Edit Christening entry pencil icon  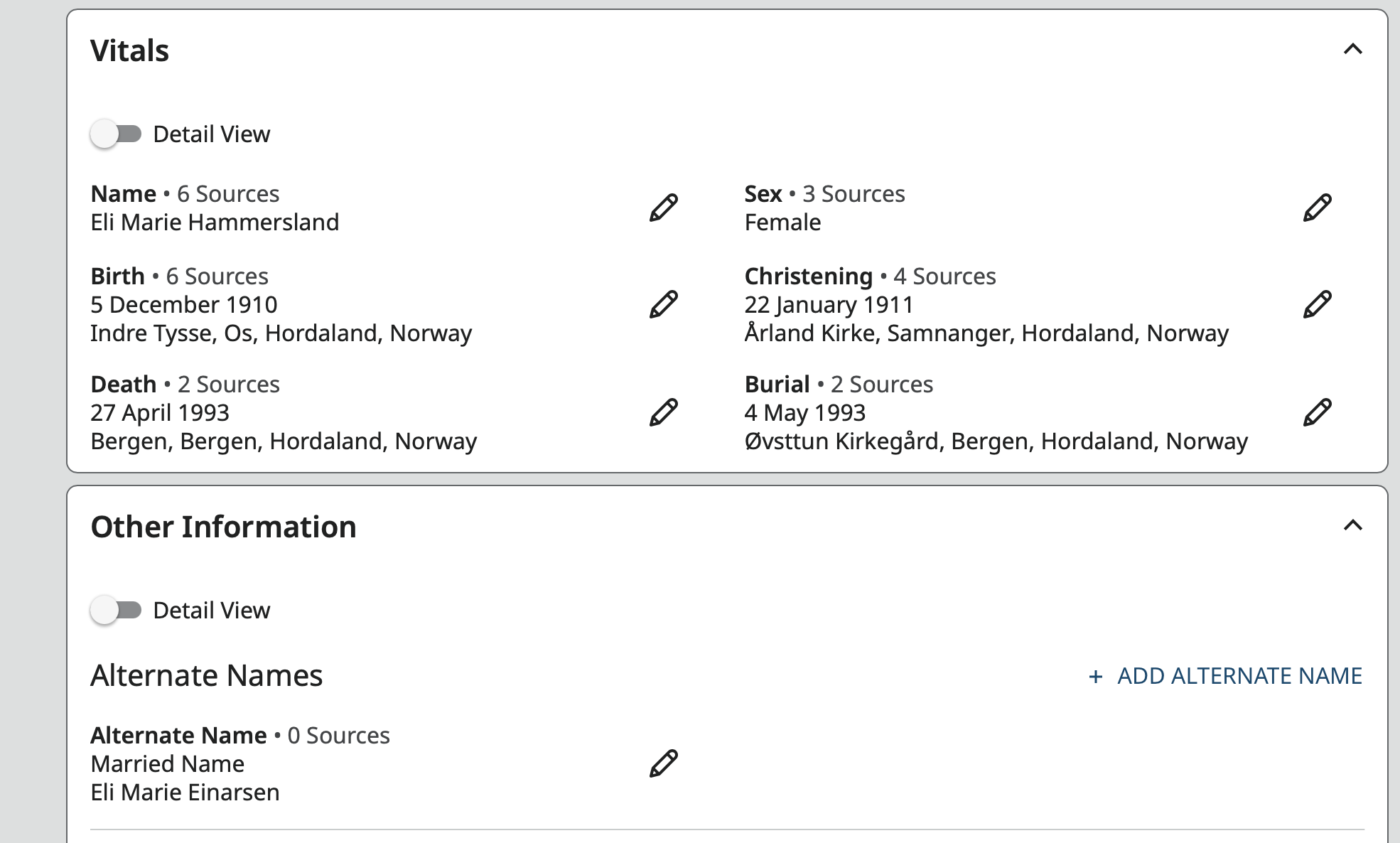click(x=1317, y=304)
